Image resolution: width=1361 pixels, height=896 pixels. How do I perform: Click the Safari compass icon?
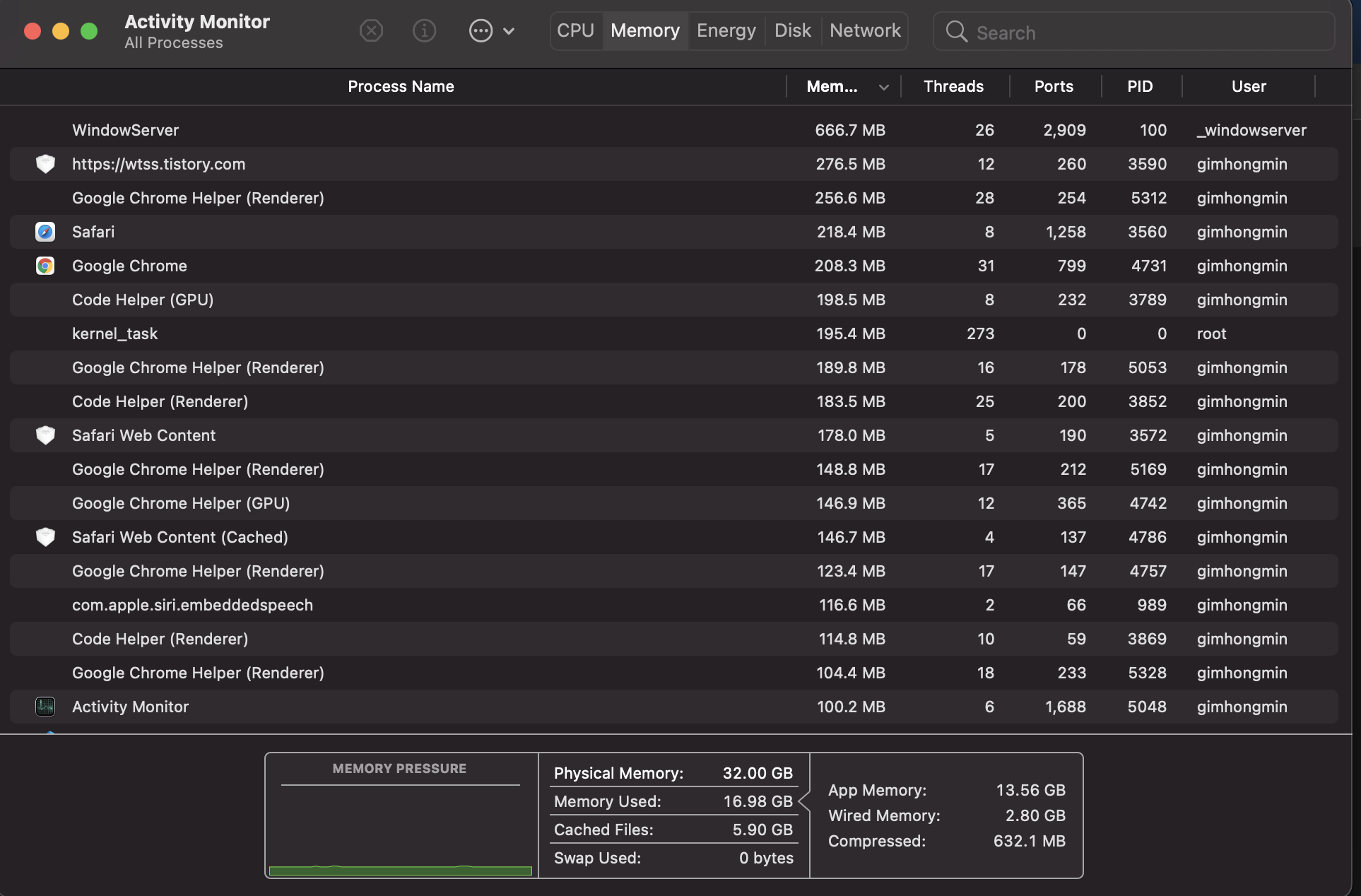click(45, 232)
